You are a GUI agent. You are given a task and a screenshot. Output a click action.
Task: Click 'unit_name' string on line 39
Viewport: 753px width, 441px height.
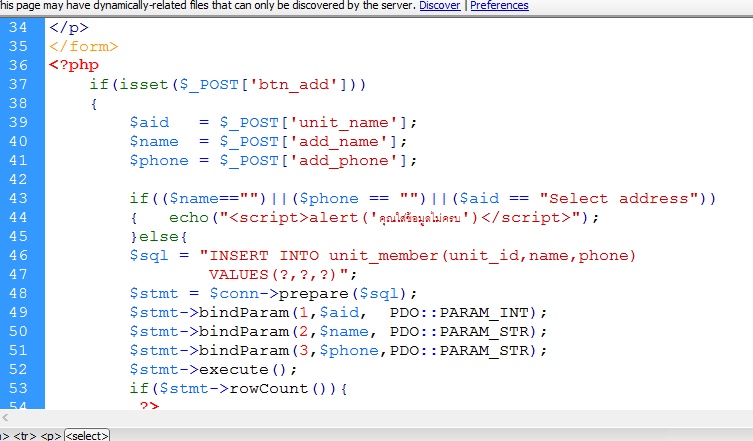(344, 122)
